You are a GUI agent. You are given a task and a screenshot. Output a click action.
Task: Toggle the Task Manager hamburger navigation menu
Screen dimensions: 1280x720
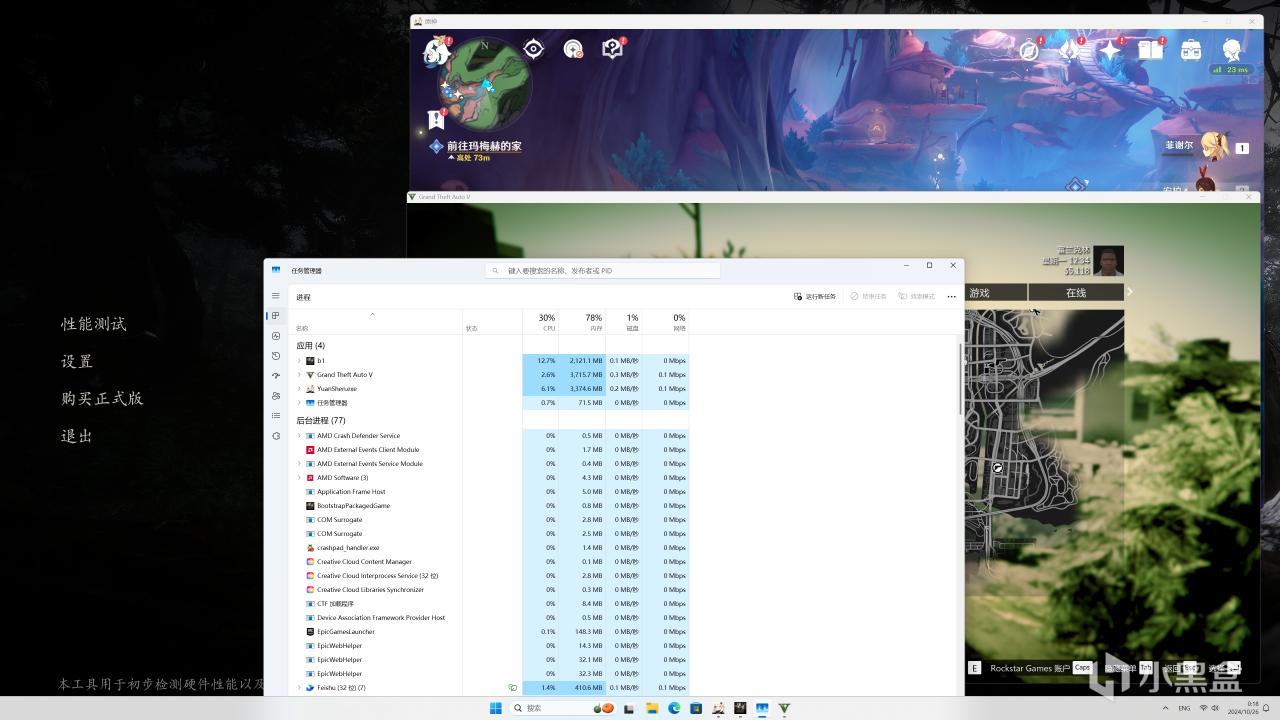click(276, 296)
